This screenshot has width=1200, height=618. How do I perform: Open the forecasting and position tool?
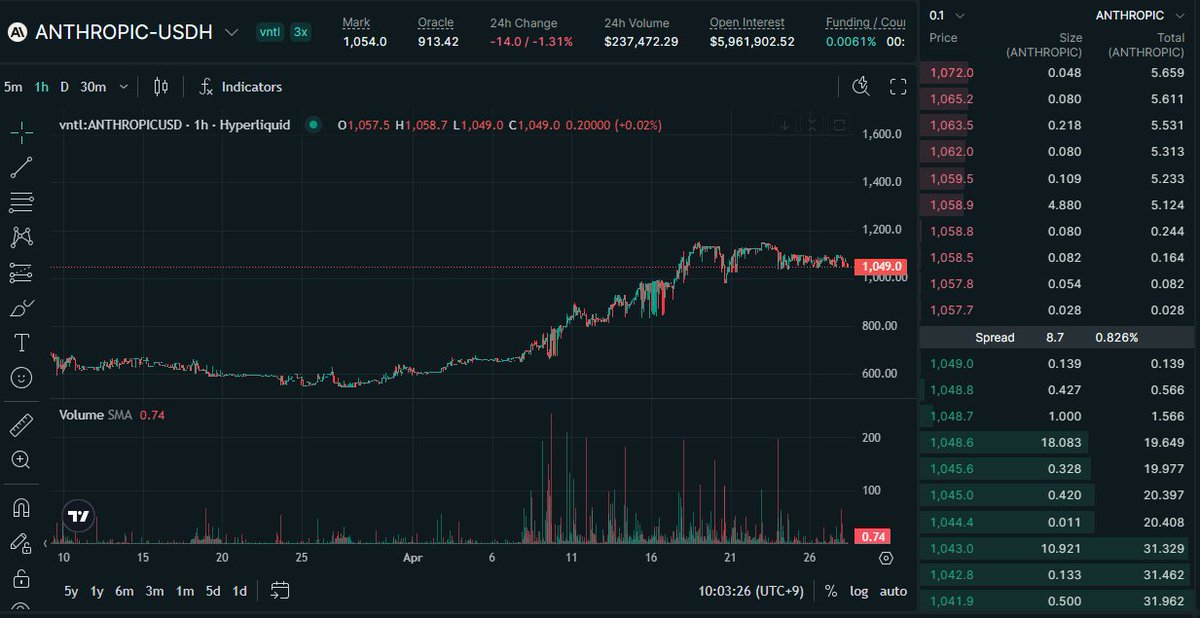tap(21, 272)
